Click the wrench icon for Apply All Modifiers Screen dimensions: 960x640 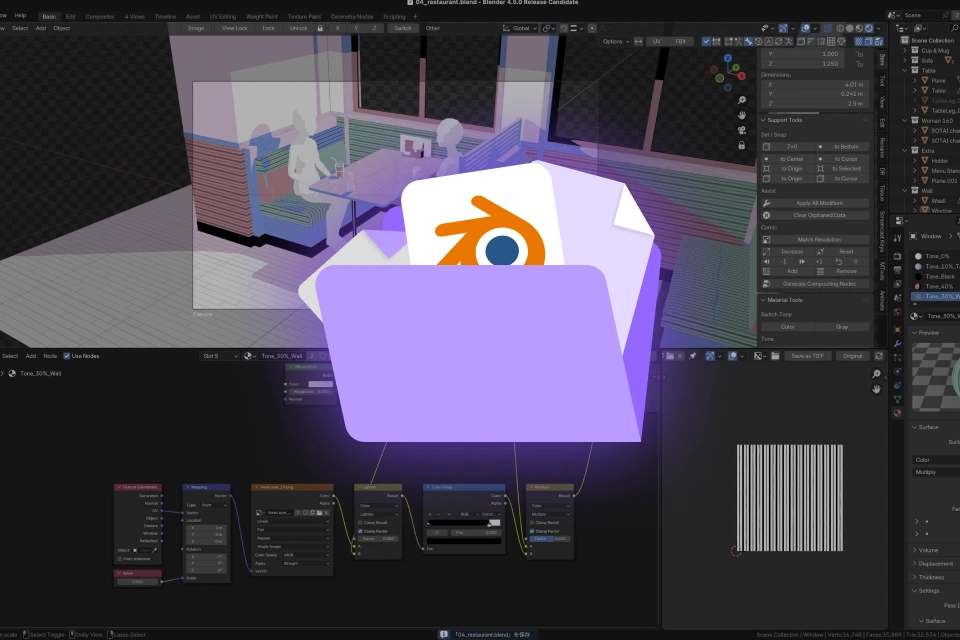(766, 203)
